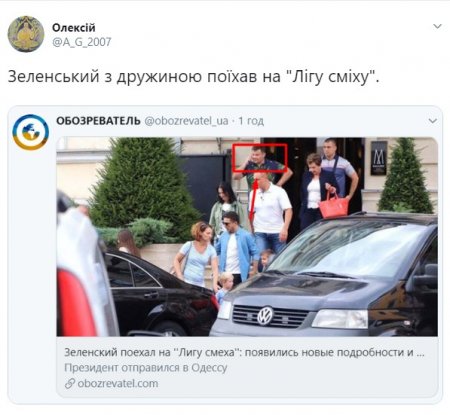This screenshot has width=450, height=415.
Task: Click the tweet text about 'Лігу сміху'
Action: 194,76
